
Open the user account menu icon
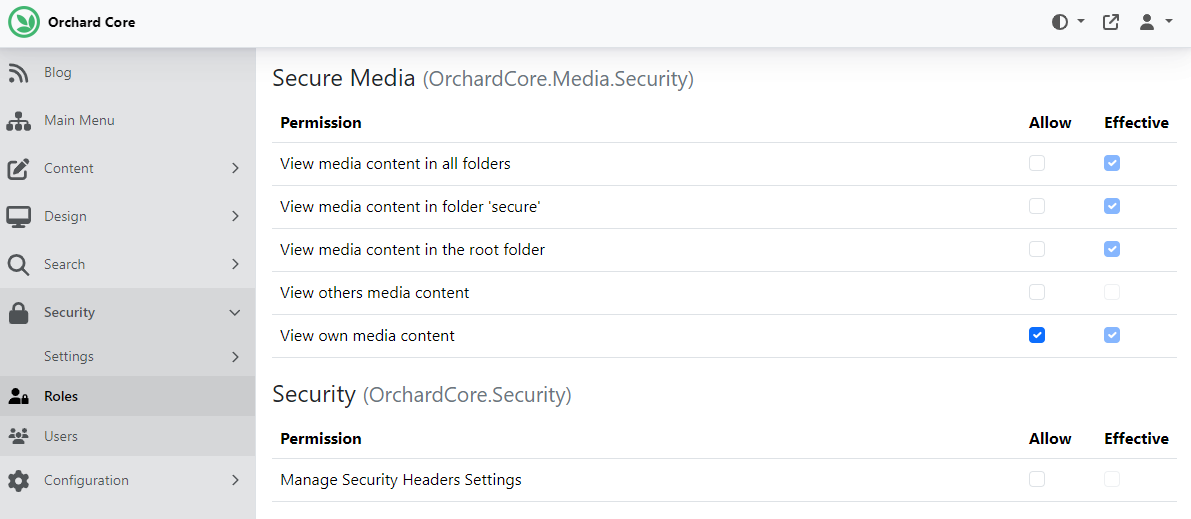pos(1147,22)
